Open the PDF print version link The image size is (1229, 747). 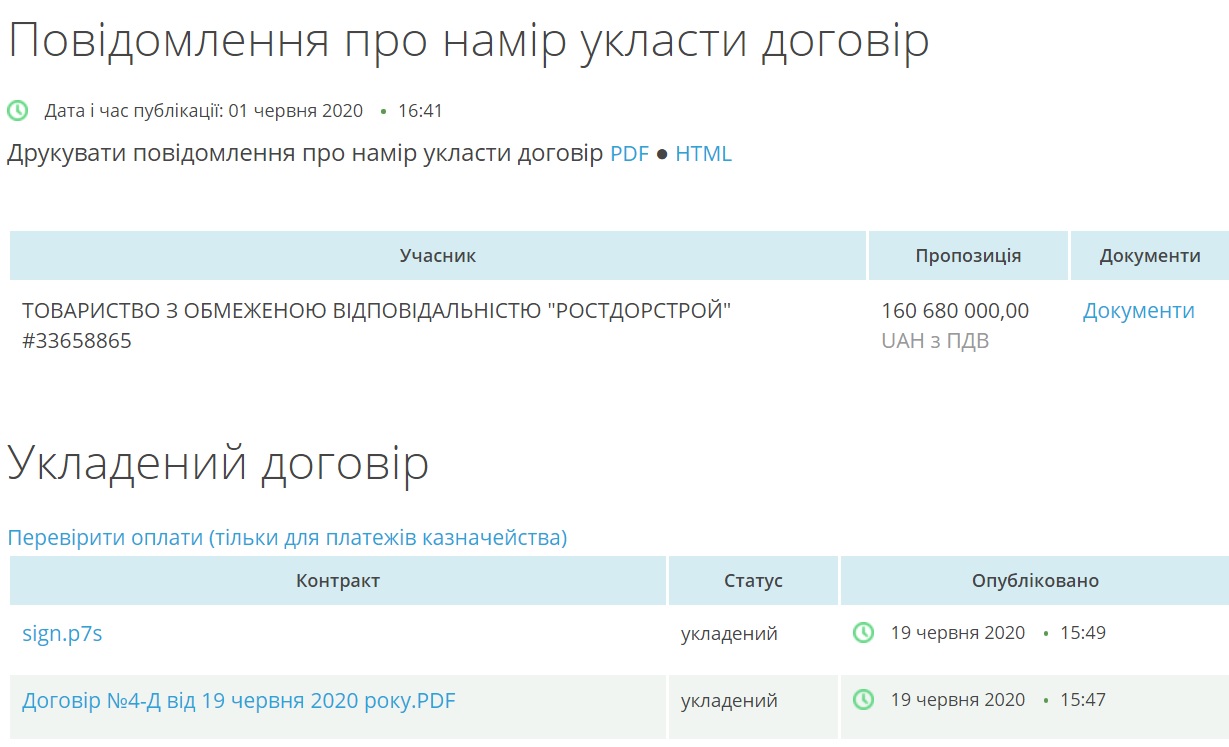(x=630, y=154)
